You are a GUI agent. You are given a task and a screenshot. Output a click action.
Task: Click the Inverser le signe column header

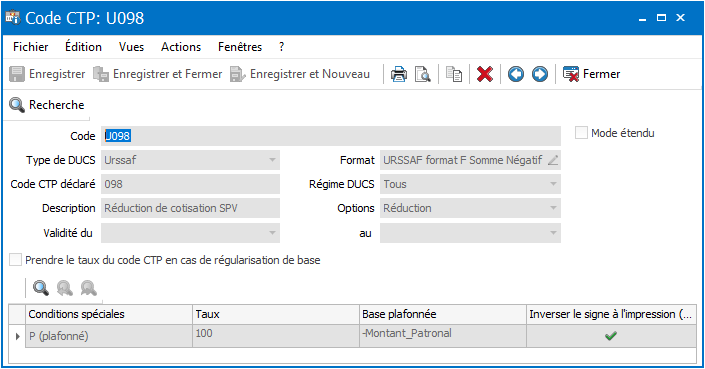[611, 314]
